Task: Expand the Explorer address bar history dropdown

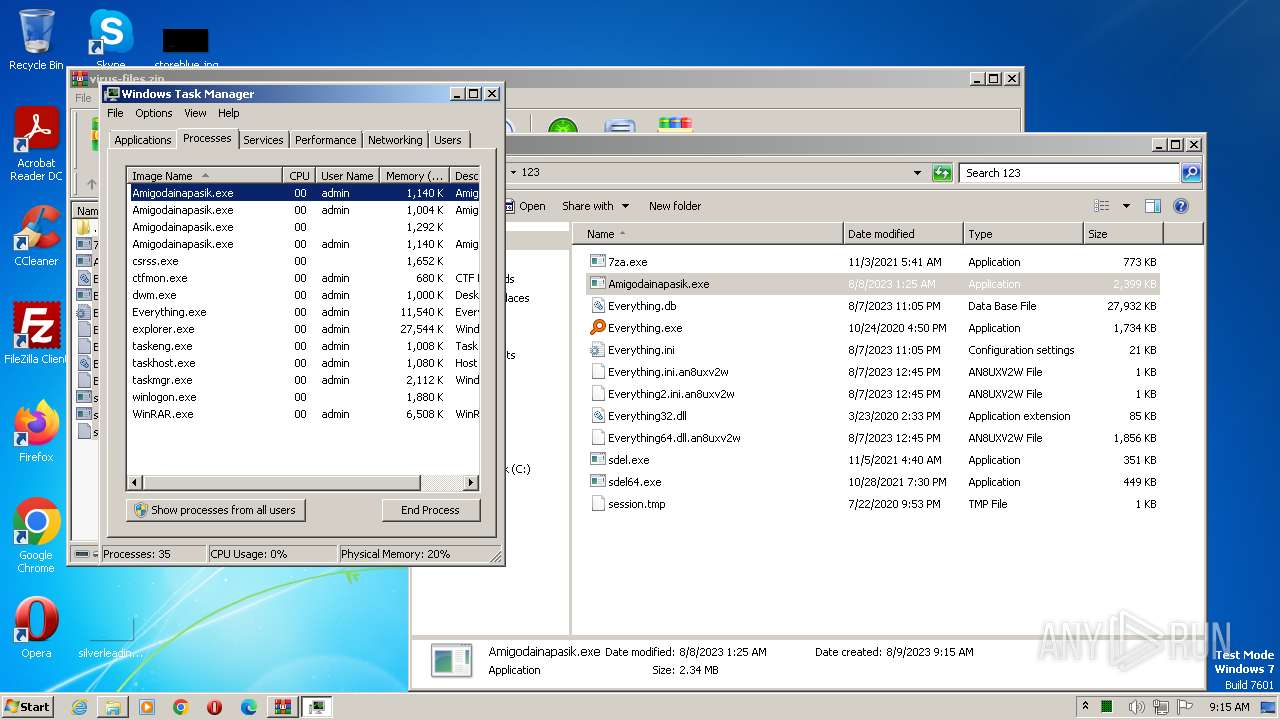Action: [x=918, y=173]
